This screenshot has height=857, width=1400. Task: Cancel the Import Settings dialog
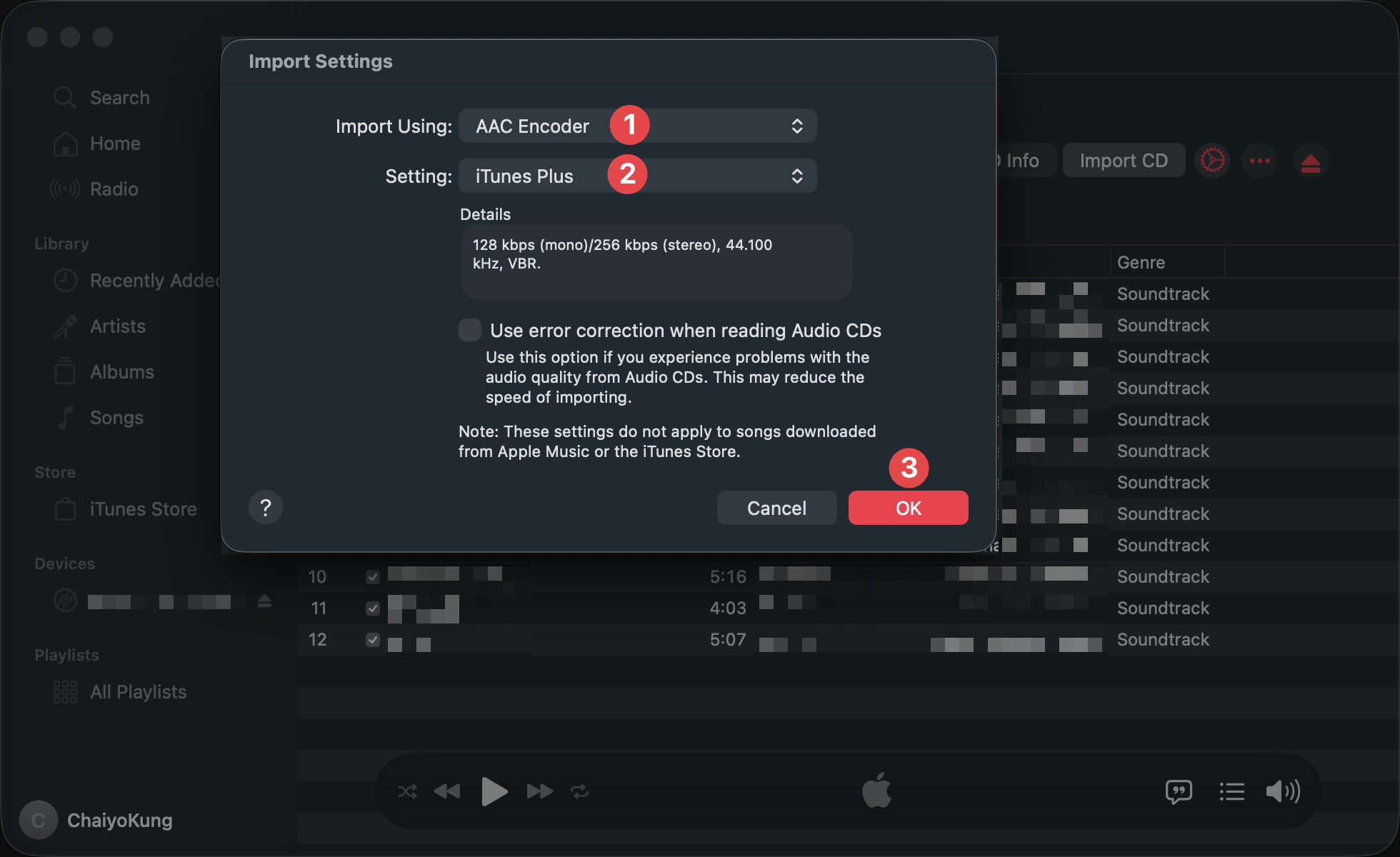point(776,508)
